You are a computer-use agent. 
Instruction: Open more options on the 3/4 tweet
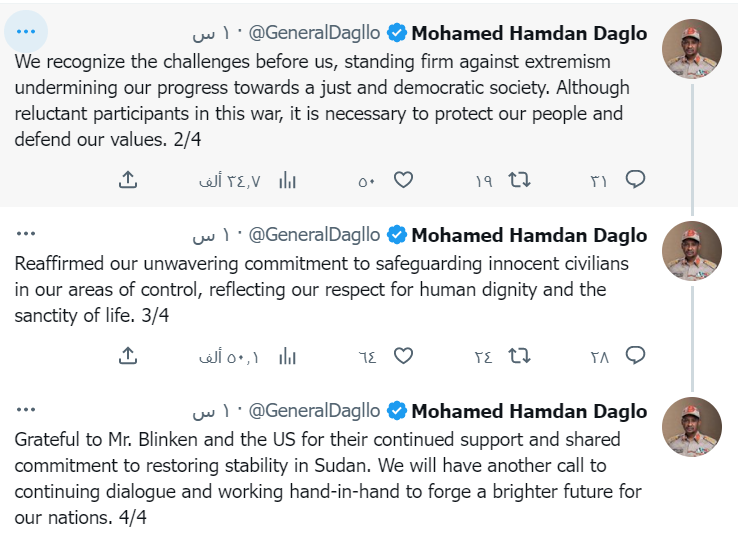pyautogui.click(x=26, y=233)
